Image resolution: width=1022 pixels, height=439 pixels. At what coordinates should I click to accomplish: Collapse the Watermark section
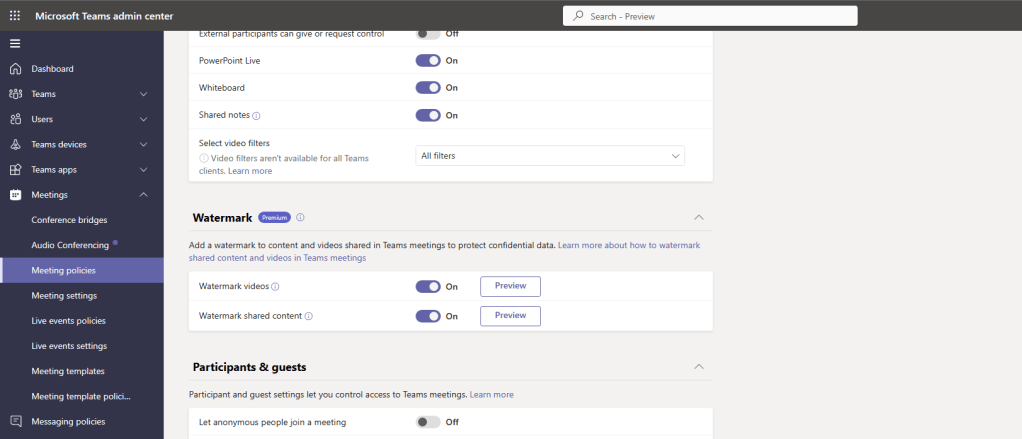pyautogui.click(x=698, y=217)
